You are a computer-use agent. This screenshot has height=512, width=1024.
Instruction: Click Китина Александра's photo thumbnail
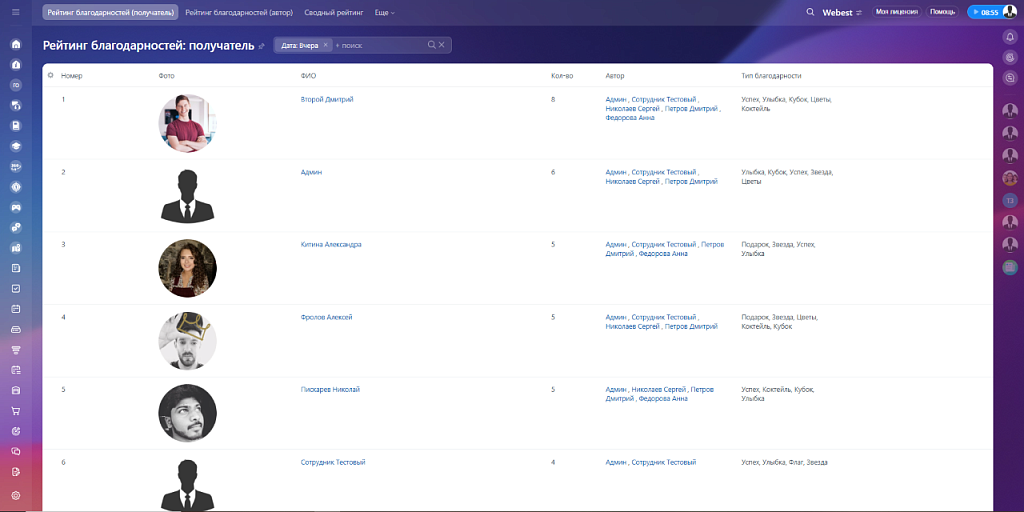(187, 268)
